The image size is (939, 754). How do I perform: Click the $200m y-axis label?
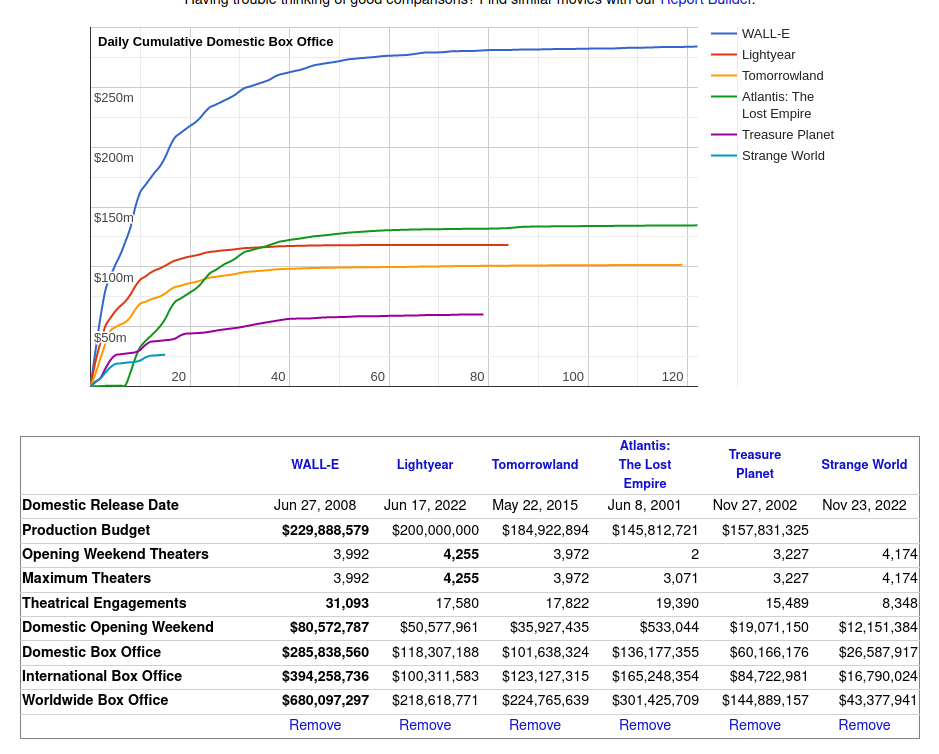click(114, 158)
